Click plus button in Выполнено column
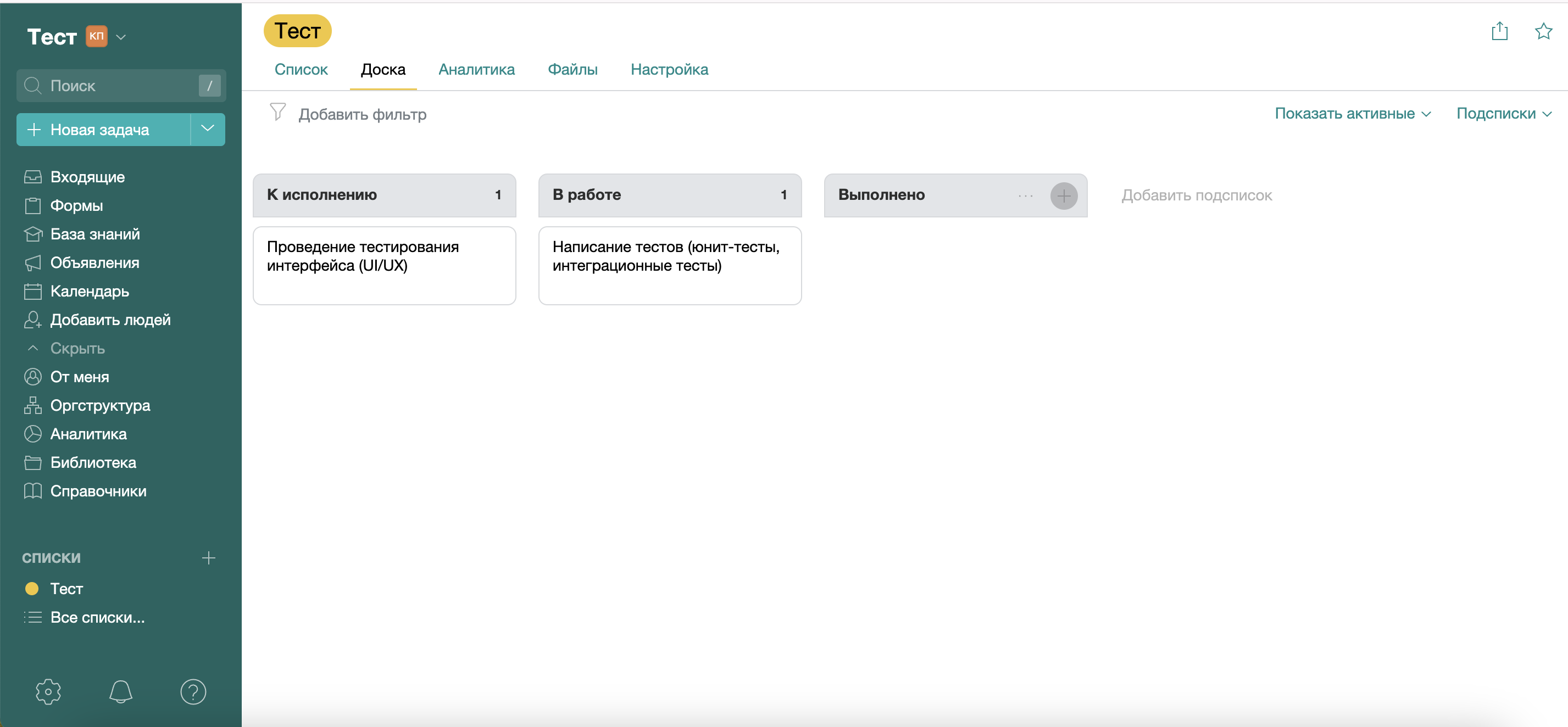 pyautogui.click(x=1064, y=196)
